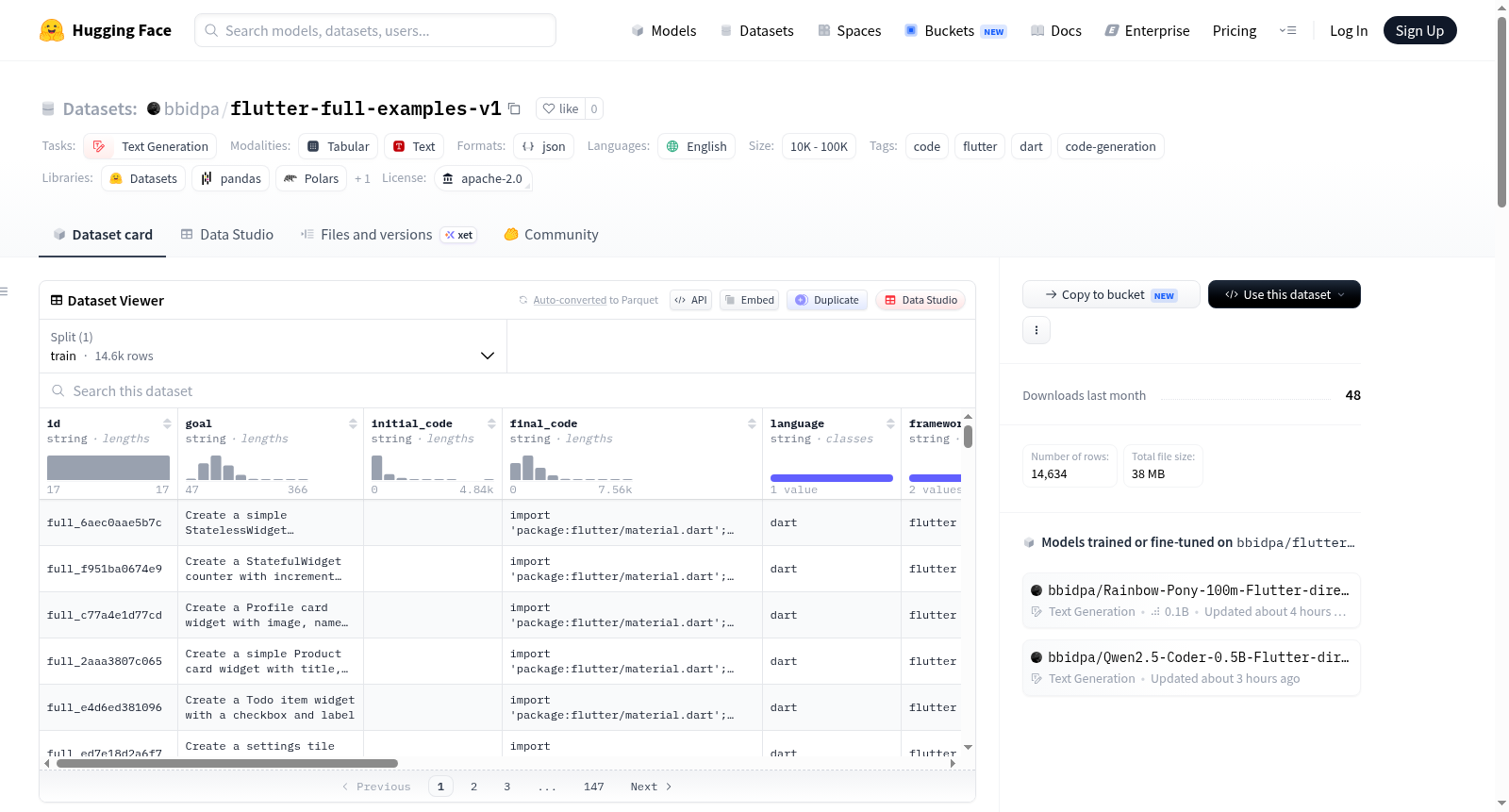Click the pandas library tag

[x=231, y=178]
